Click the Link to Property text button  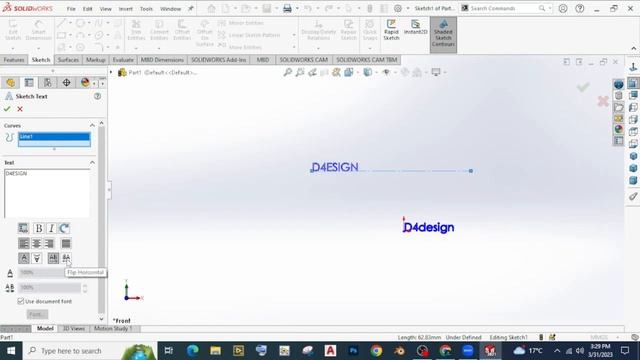click(x=23, y=228)
